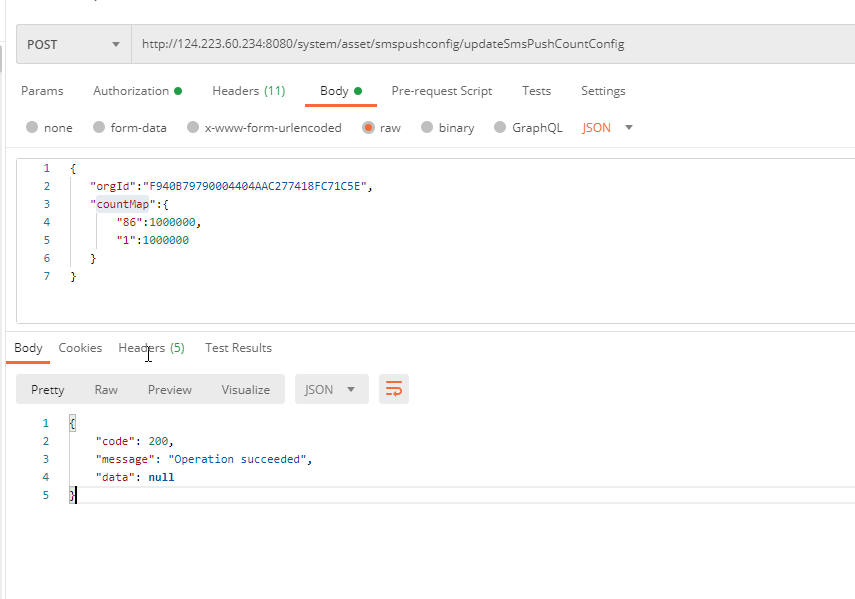This screenshot has height=599, width=855.
Task: Click the wrap lines icon button
Action: 394,389
